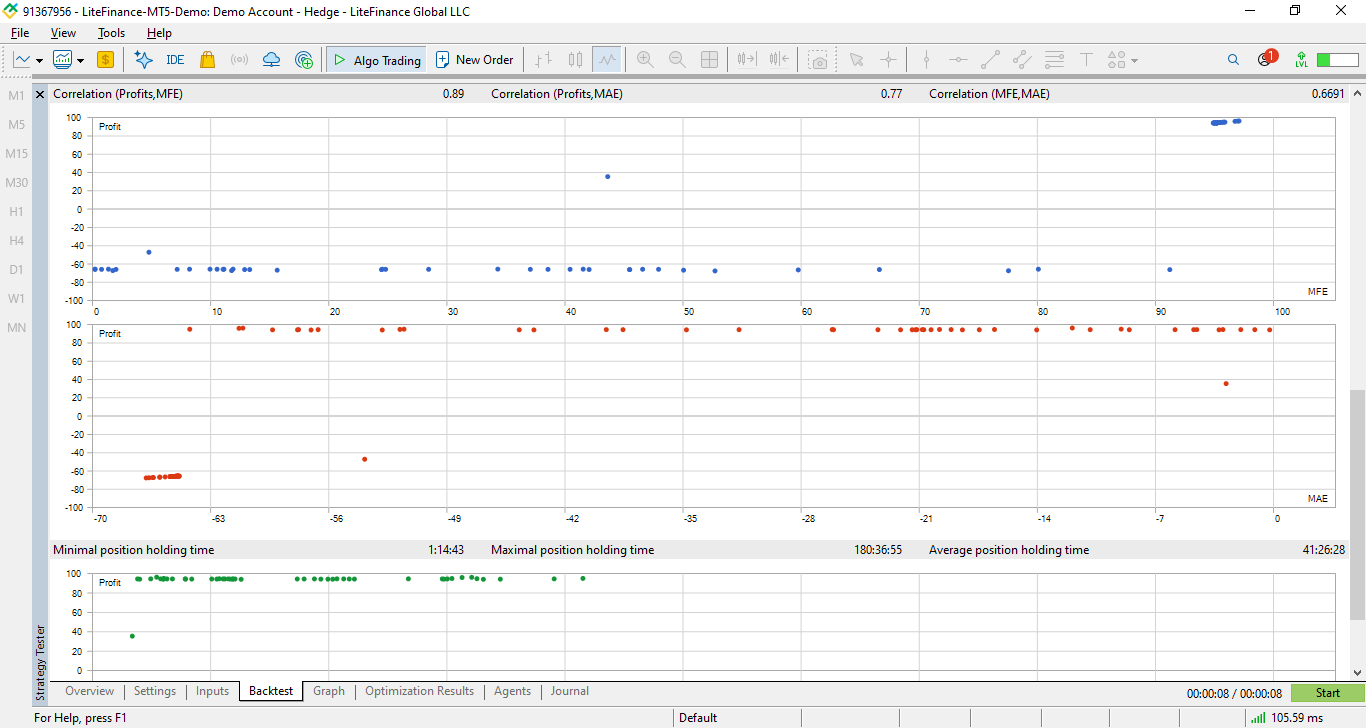Click the gold dollar sign icon
1366x728 pixels.
105,60
